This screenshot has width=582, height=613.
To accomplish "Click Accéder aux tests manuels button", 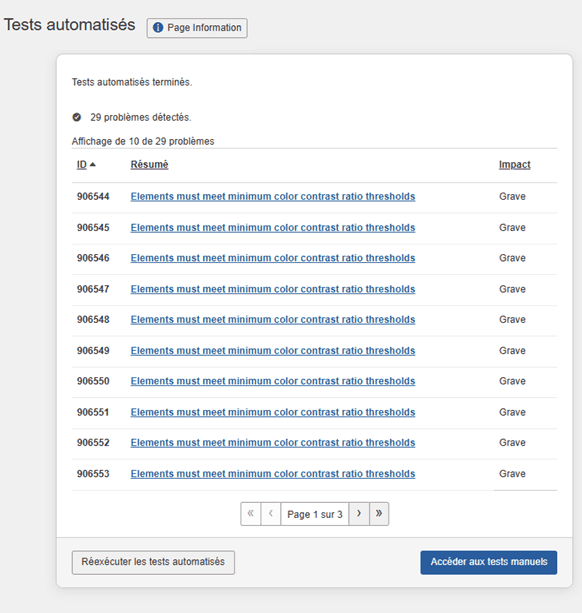I will (489, 562).
